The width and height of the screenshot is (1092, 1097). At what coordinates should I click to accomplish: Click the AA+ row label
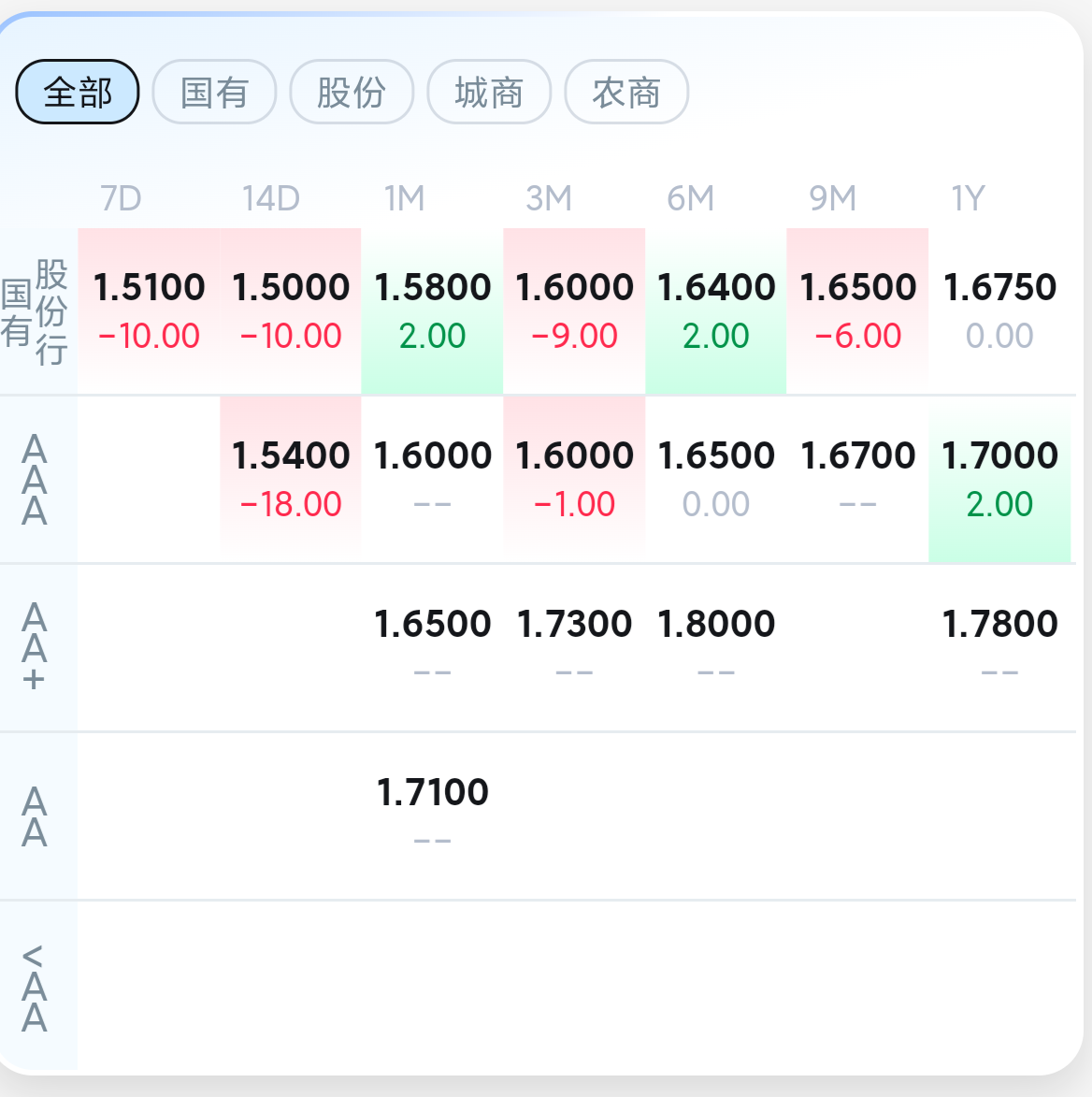coord(35,647)
